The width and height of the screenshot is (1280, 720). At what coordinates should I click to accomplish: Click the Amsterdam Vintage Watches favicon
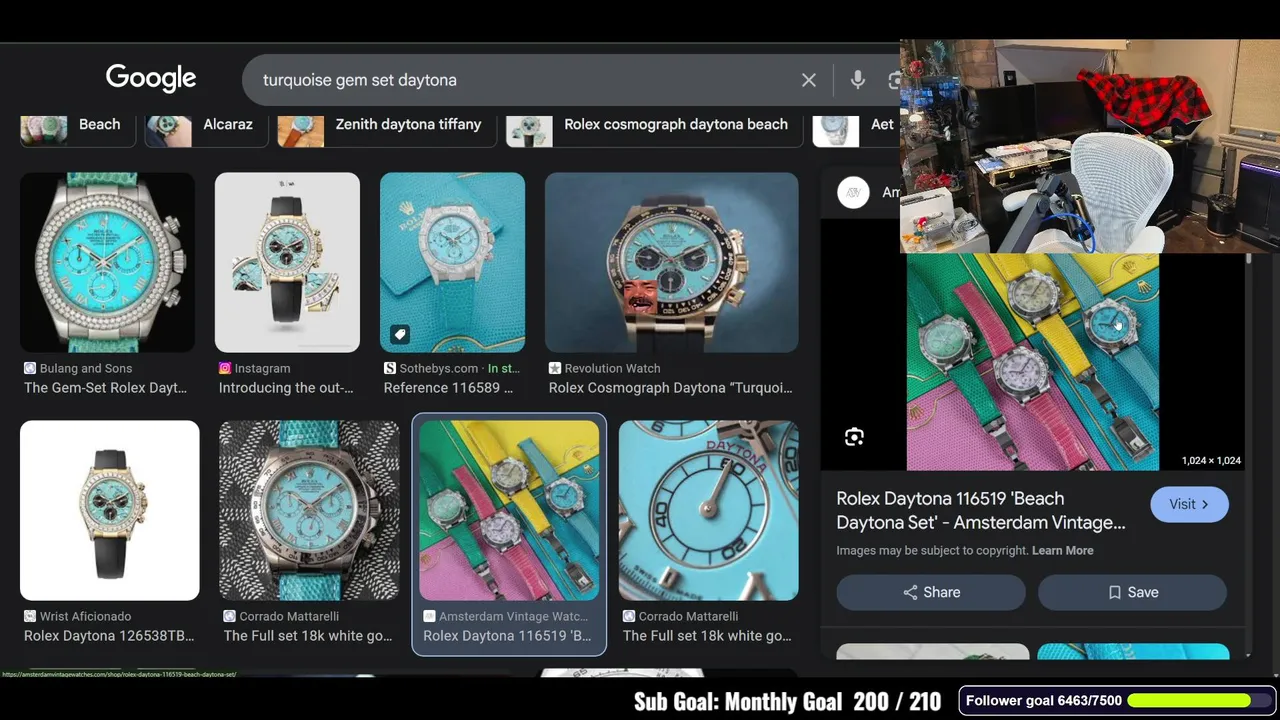tap(429, 616)
